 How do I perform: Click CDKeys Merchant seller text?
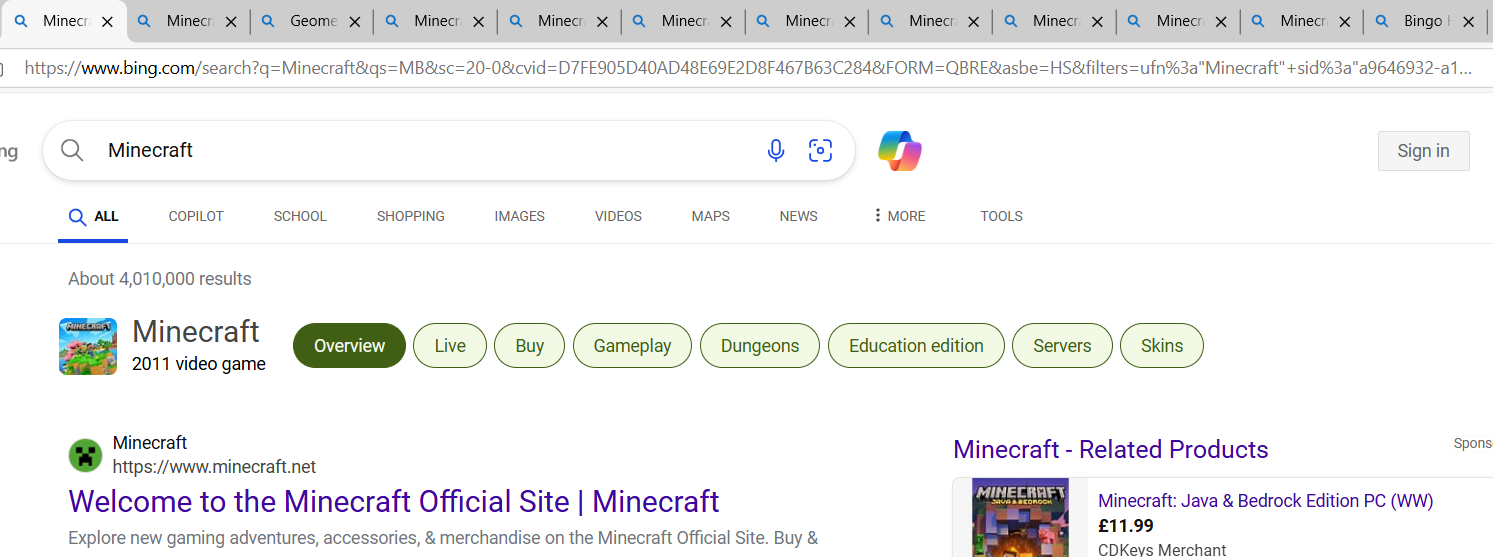pos(1162,549)
